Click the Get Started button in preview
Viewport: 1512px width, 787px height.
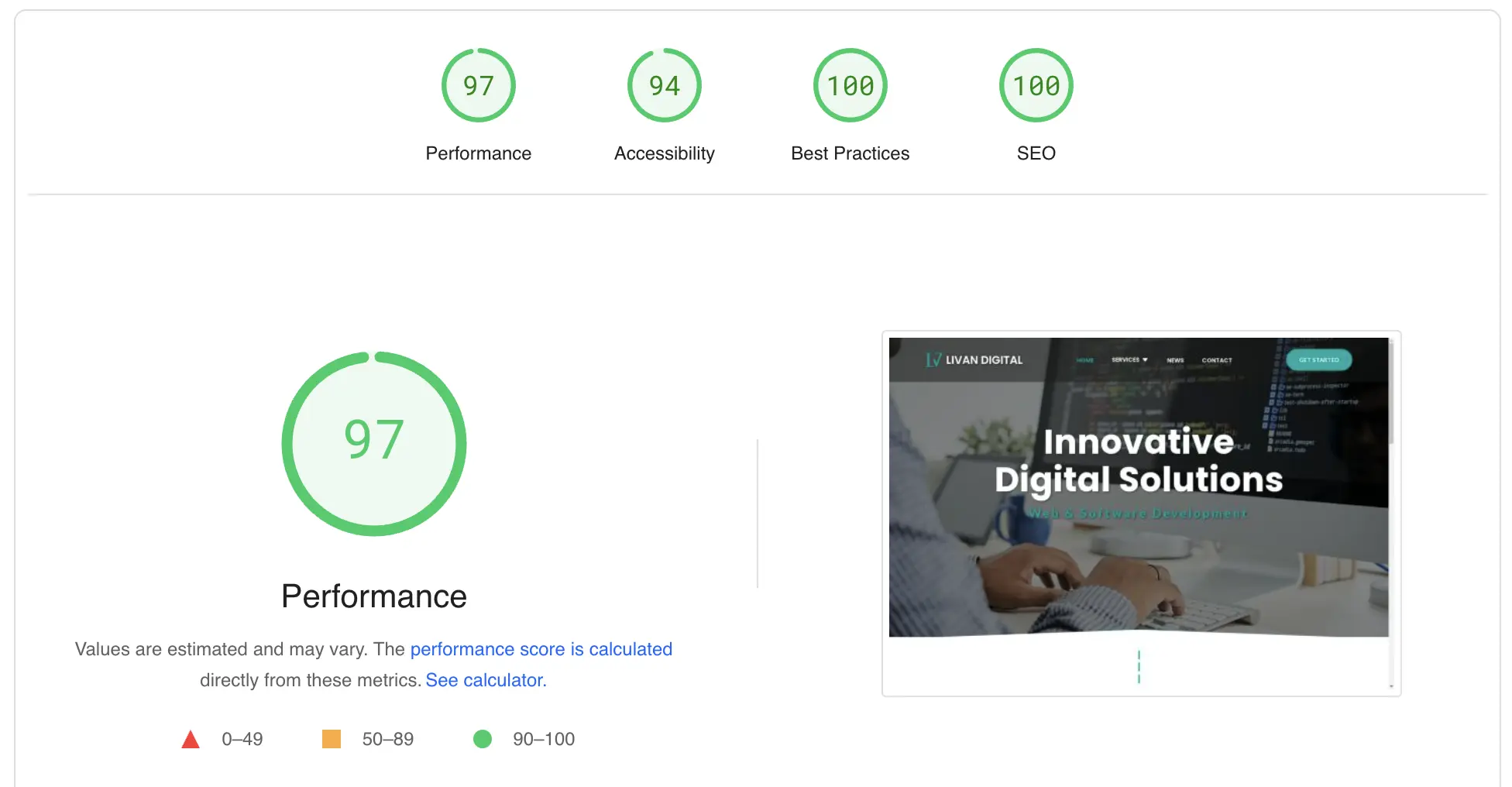(x=1318, y=360)
